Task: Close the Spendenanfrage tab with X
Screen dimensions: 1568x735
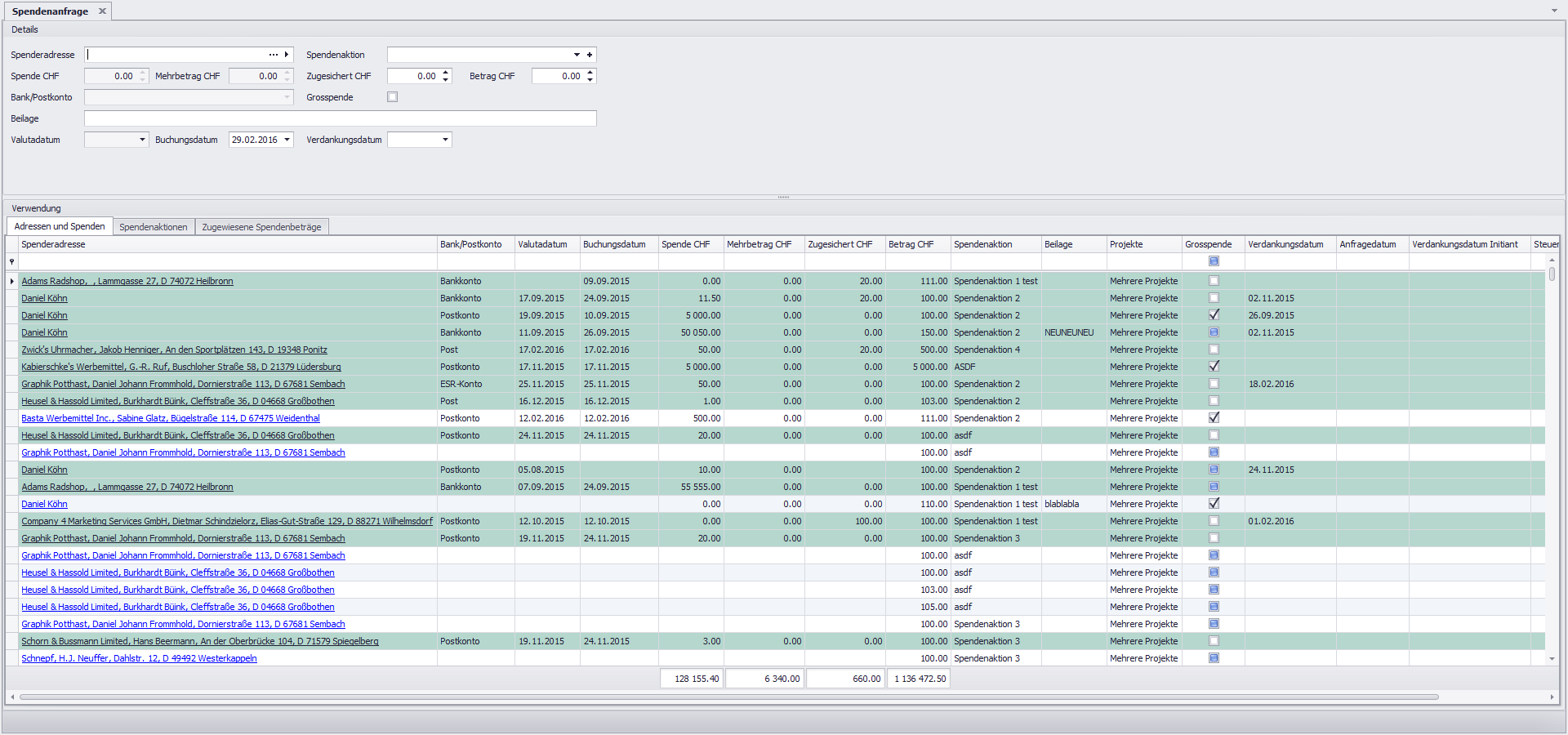Action: coord(102,11)
